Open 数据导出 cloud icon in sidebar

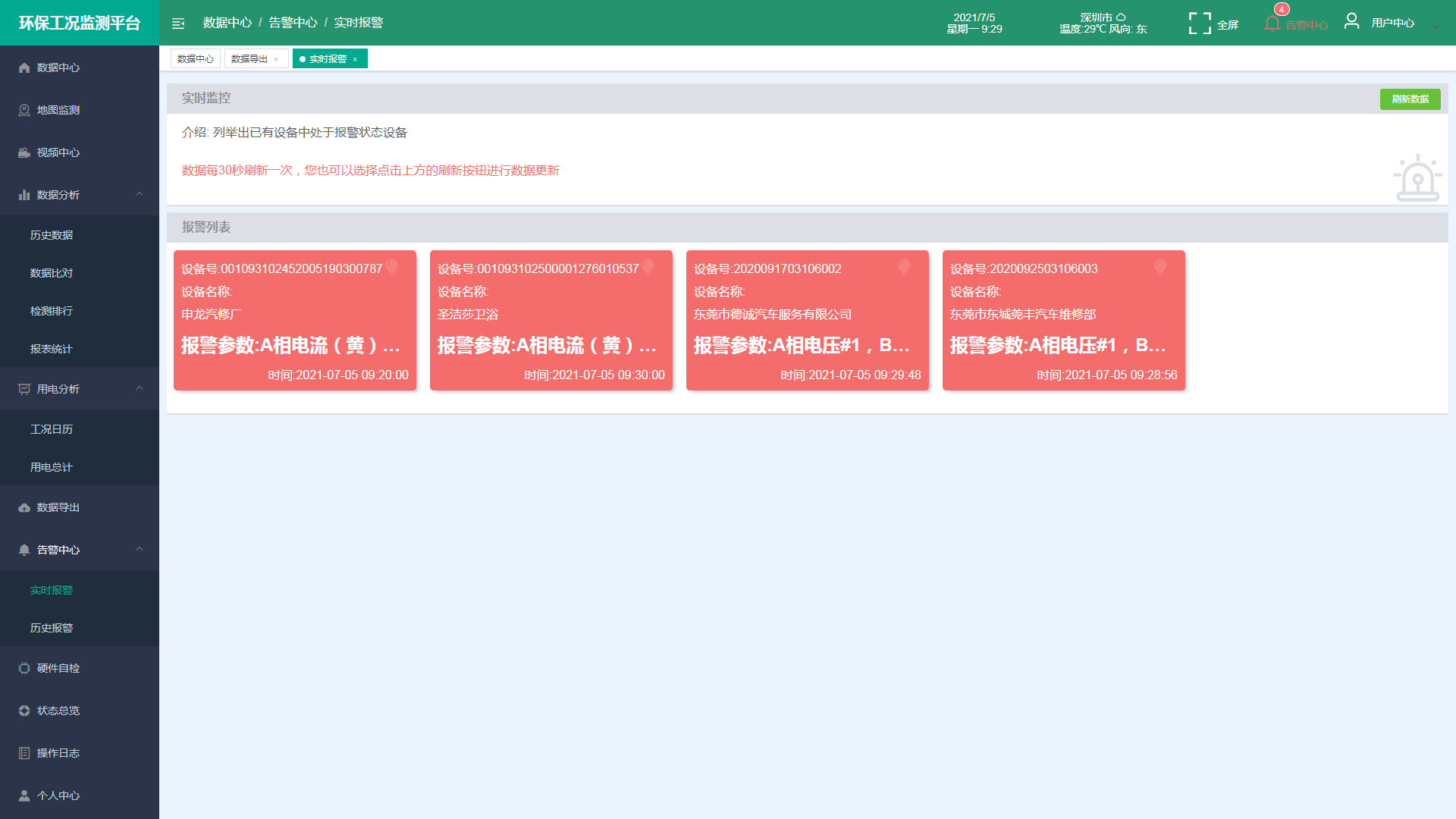[x=24, y=507]
